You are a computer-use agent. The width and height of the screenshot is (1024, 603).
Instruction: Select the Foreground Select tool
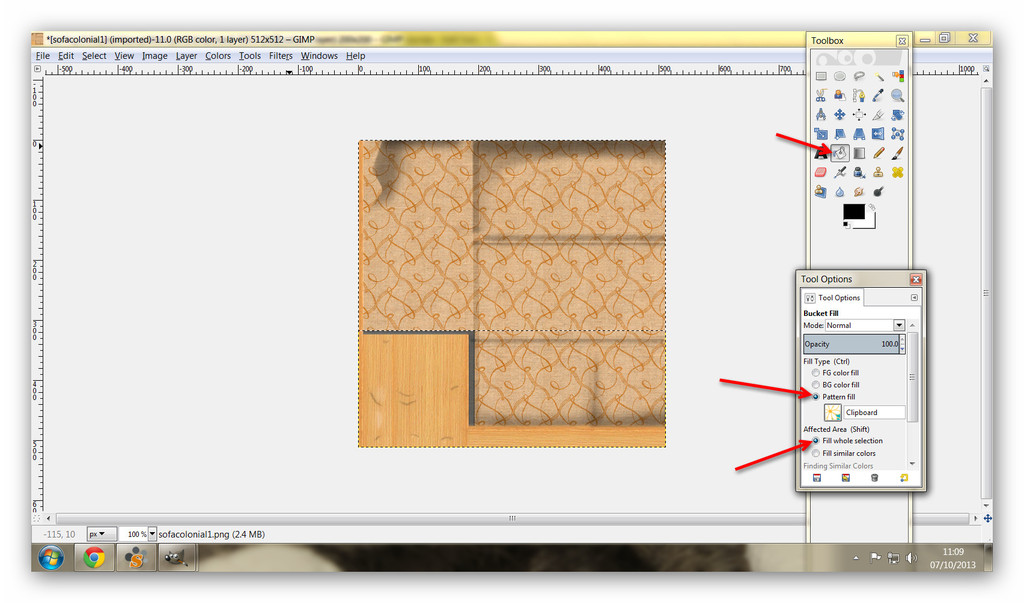coord(840,96)
